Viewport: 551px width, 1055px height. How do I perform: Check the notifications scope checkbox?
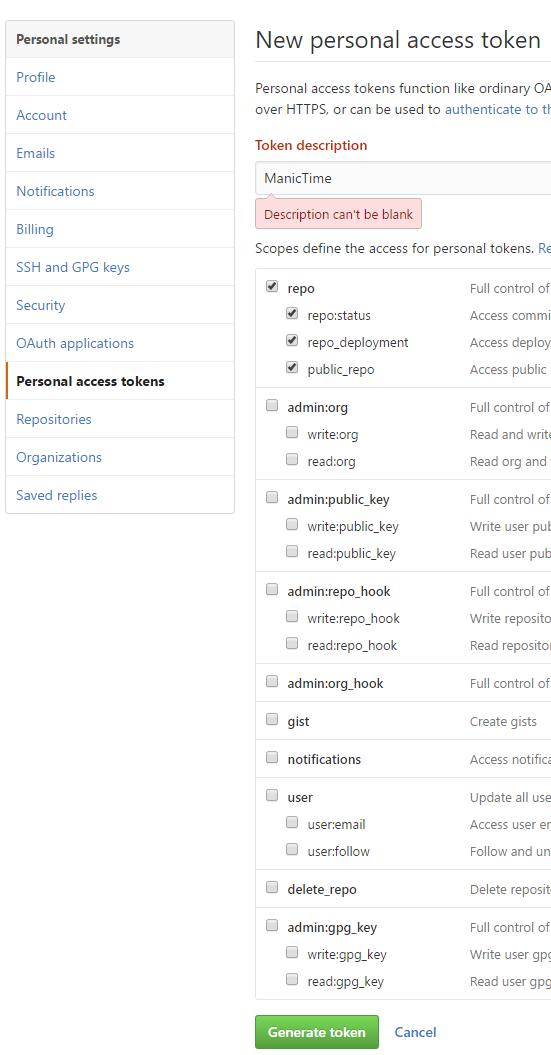272,758
